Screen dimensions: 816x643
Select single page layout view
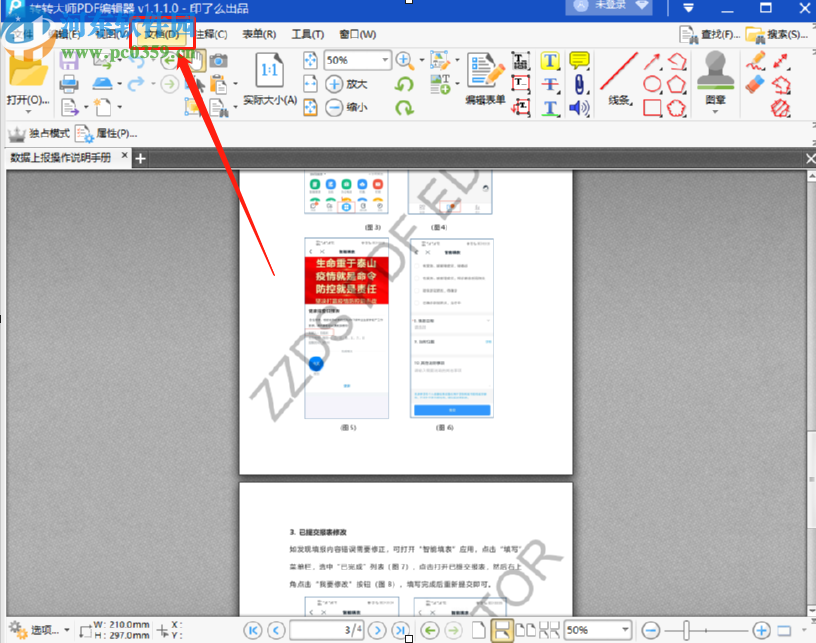coord(478,630)
